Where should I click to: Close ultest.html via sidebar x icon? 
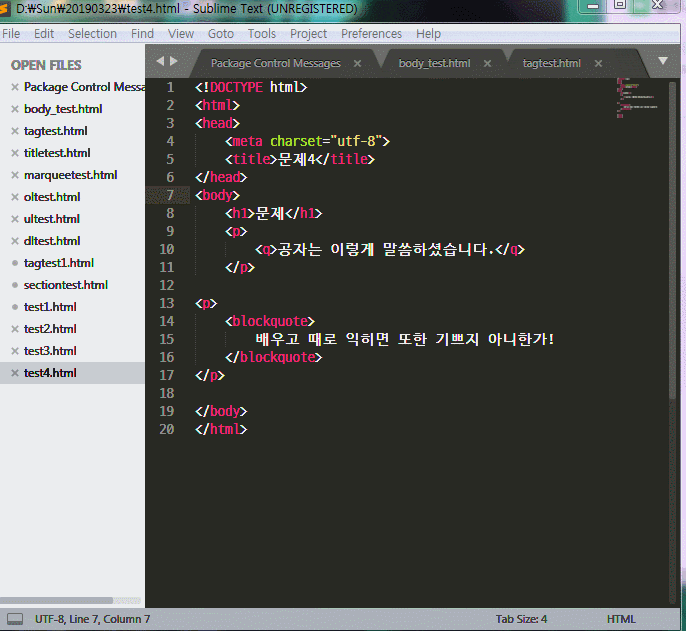(15, 219)
